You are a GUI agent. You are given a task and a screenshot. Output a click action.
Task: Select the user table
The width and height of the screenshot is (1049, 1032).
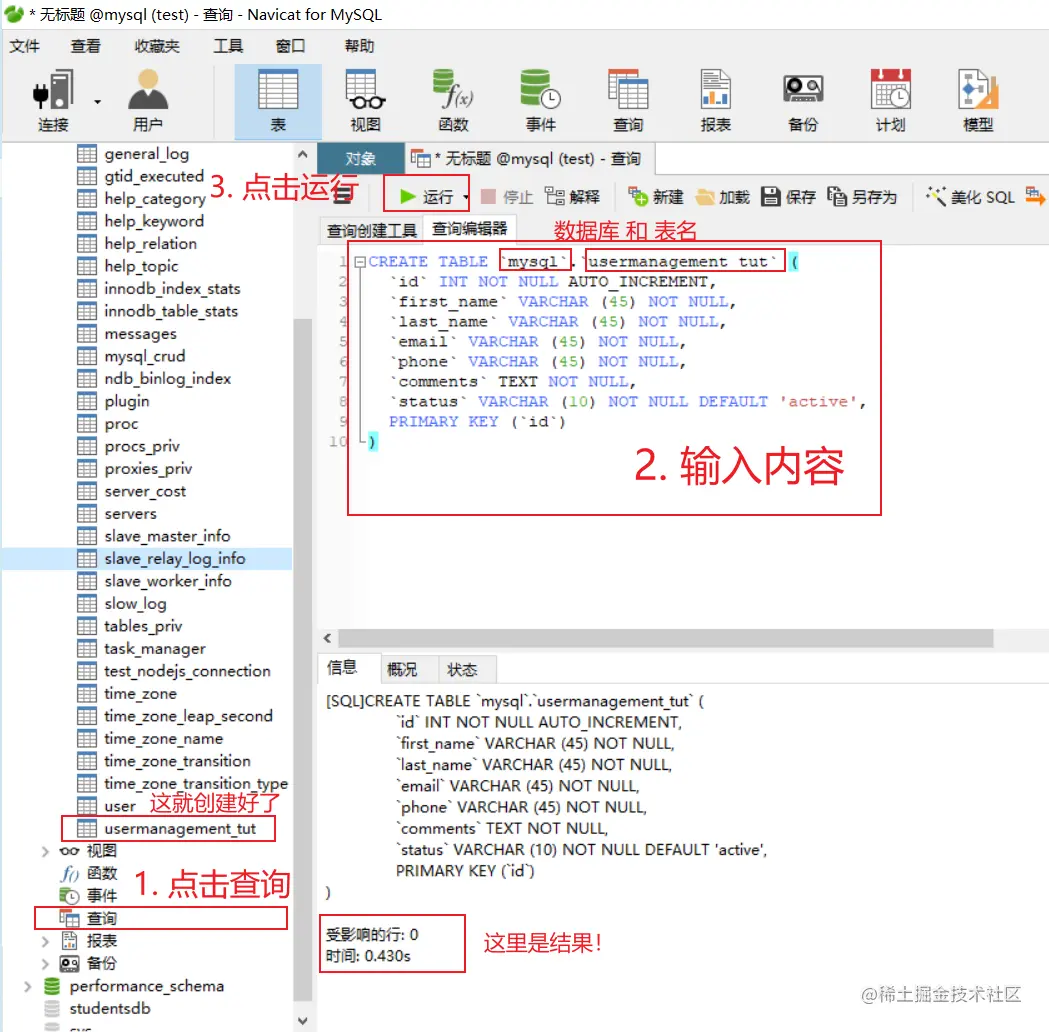tap(106, 806)
